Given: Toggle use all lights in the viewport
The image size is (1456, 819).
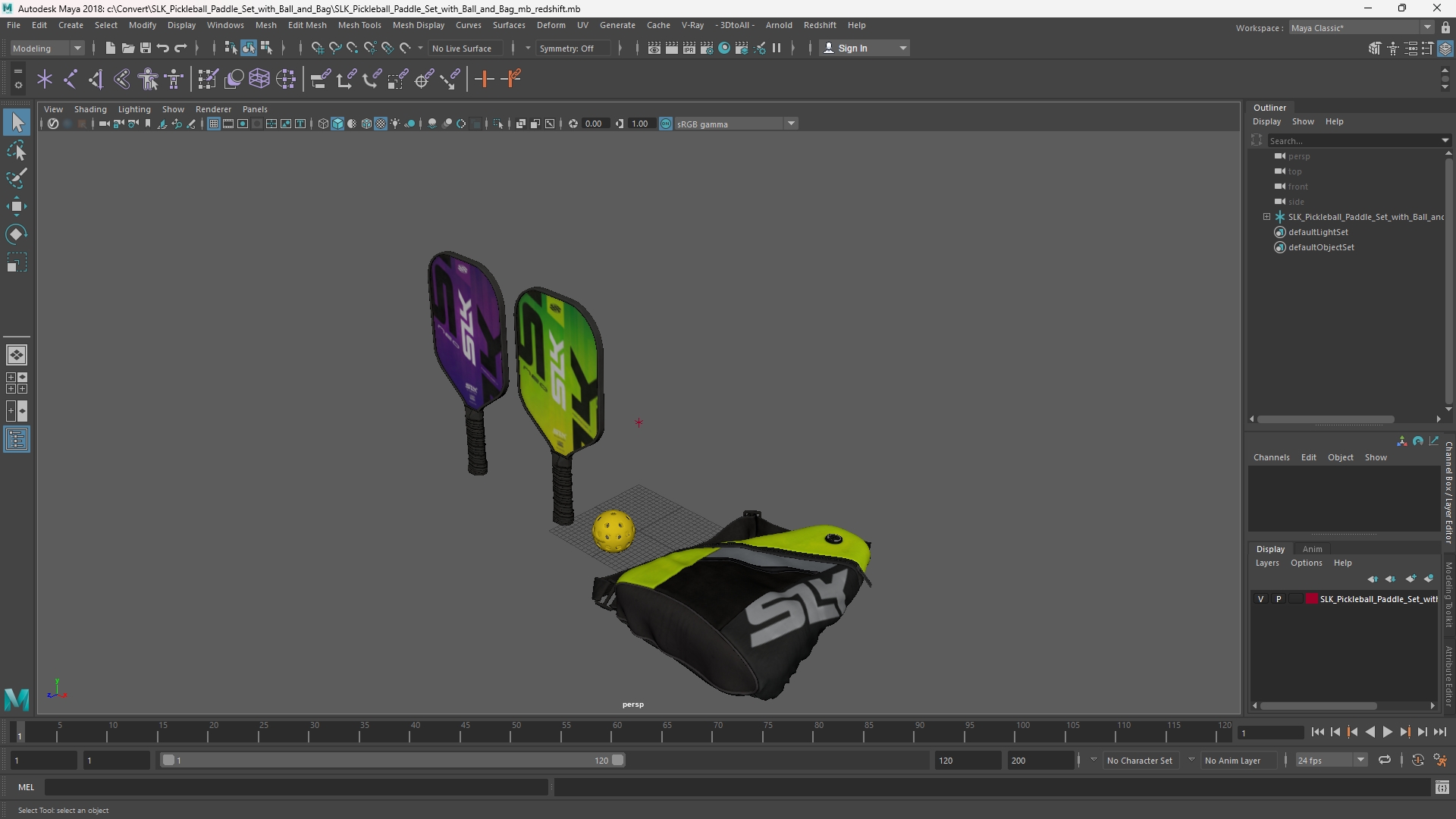Looking at the screenshot, I should [x=395, y=124].
